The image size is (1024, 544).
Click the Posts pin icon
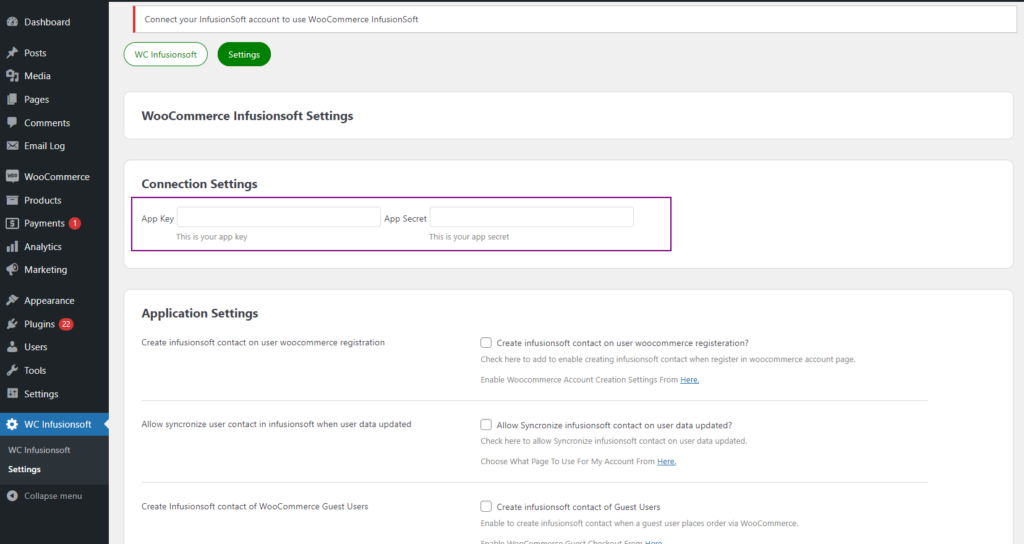pos(12,53)
